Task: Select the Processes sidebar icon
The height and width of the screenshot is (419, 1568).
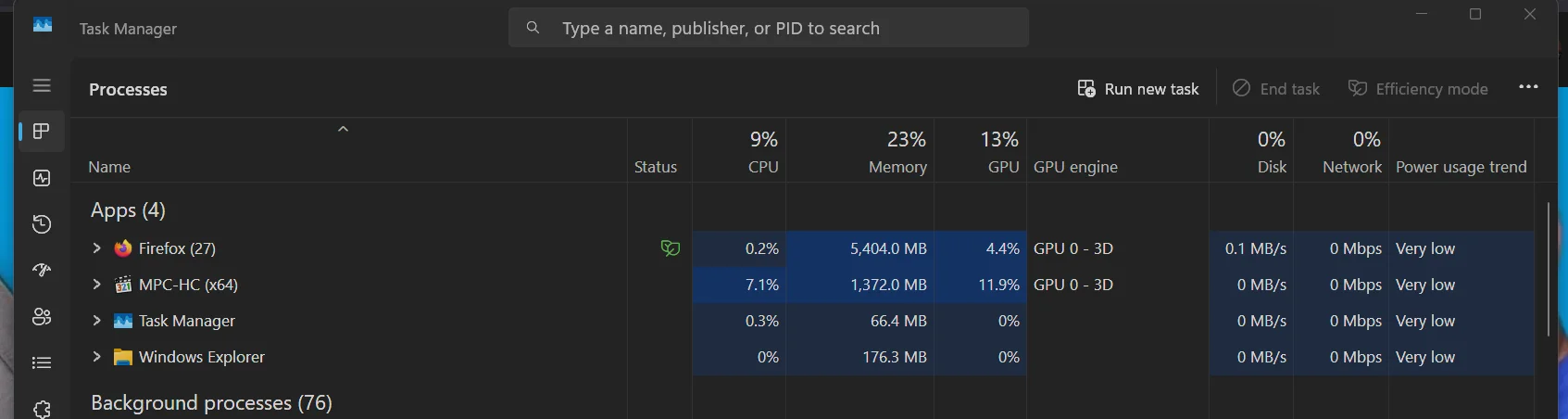Action: point(42,131)
